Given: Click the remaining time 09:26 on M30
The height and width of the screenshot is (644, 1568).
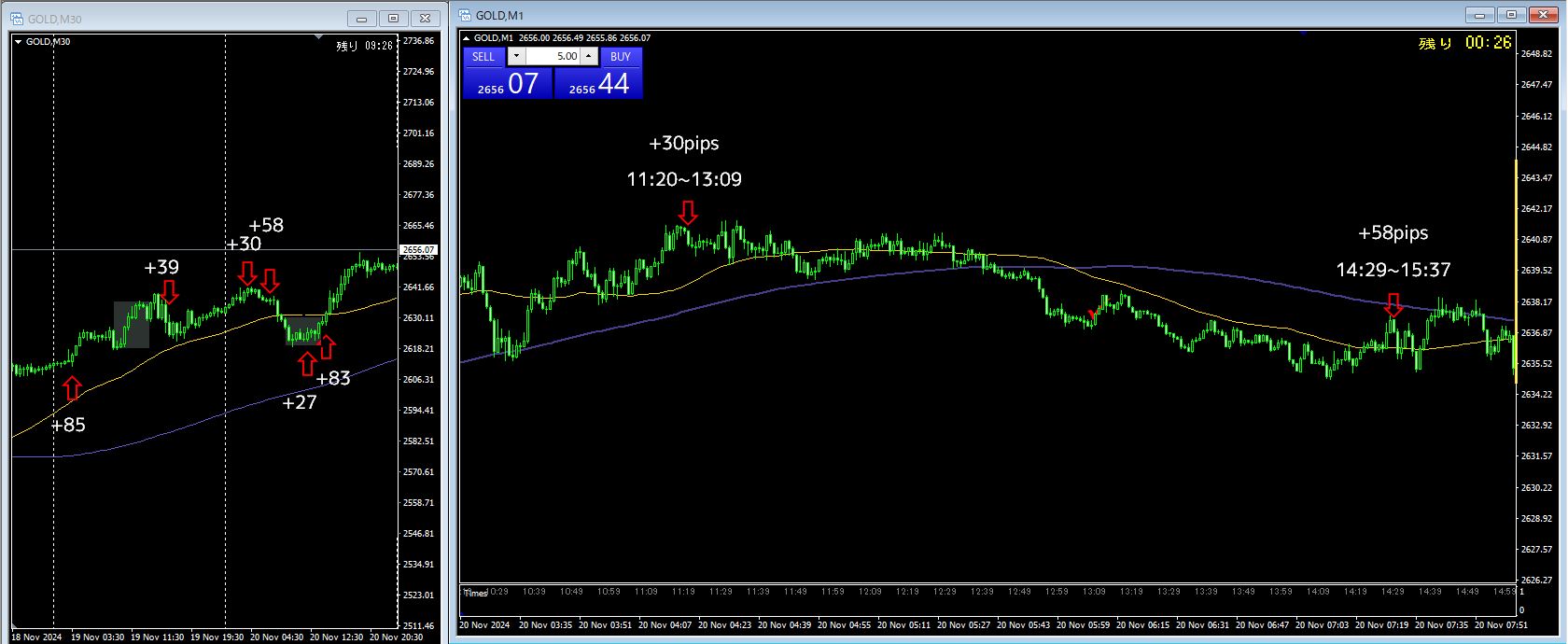Looking at the screenshot, I should [x=364, y=45].
